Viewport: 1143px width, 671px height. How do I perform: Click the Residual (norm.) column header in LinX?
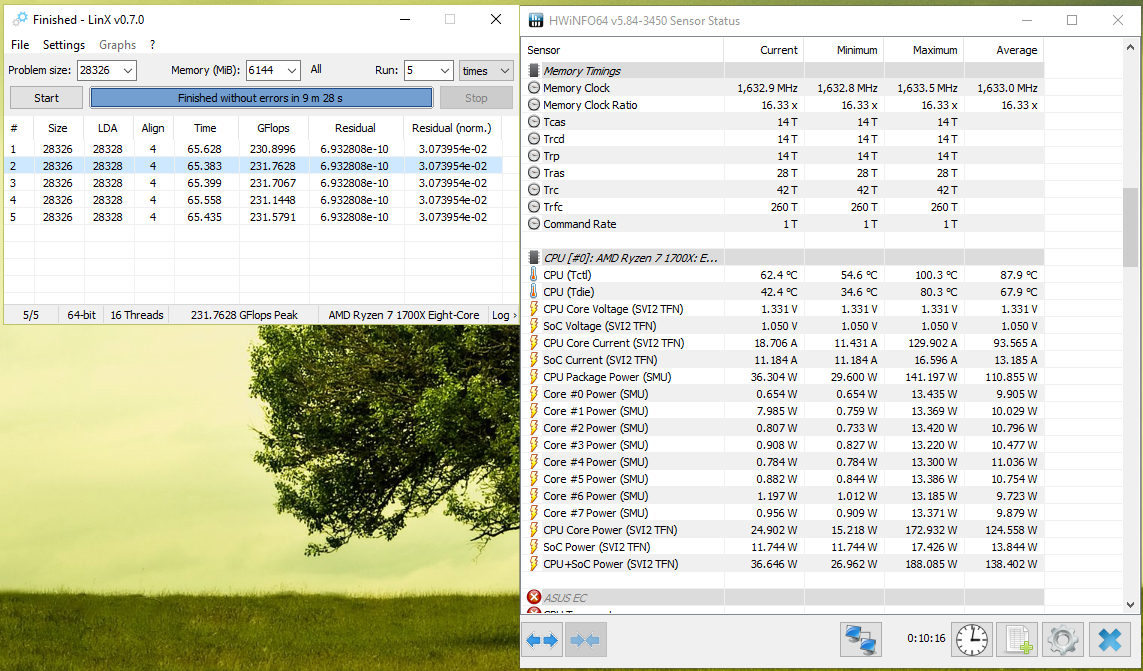click(x=452, y=128)
